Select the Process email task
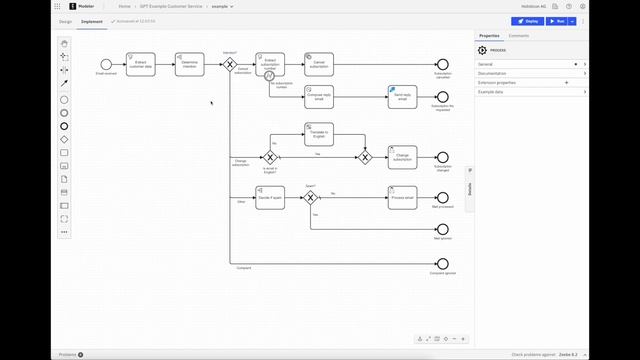640x360 pixels. pyautogui.click(x=402, y=198)
